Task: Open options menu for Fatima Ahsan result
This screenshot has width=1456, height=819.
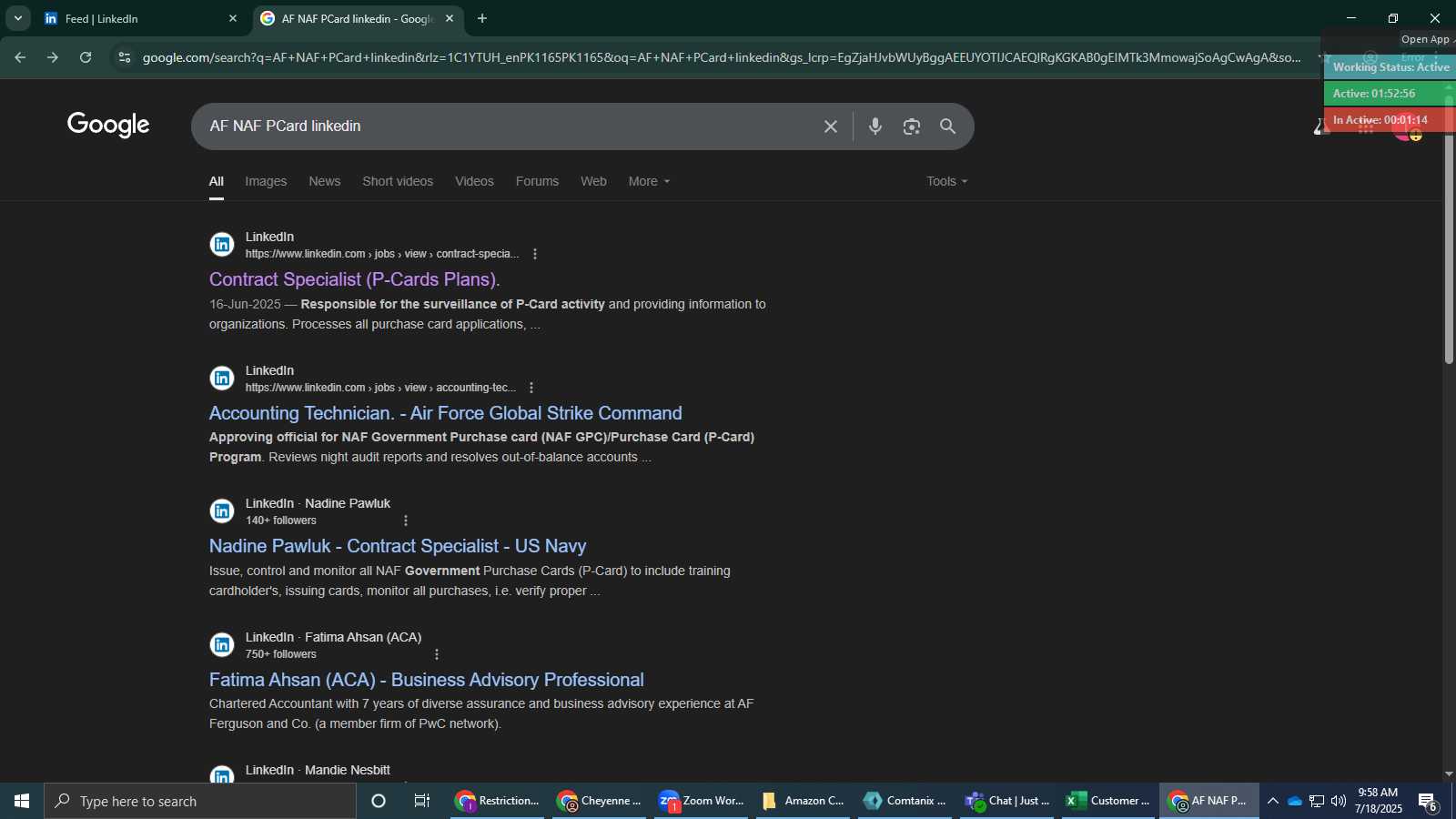Action: click(x=437, y=654)
